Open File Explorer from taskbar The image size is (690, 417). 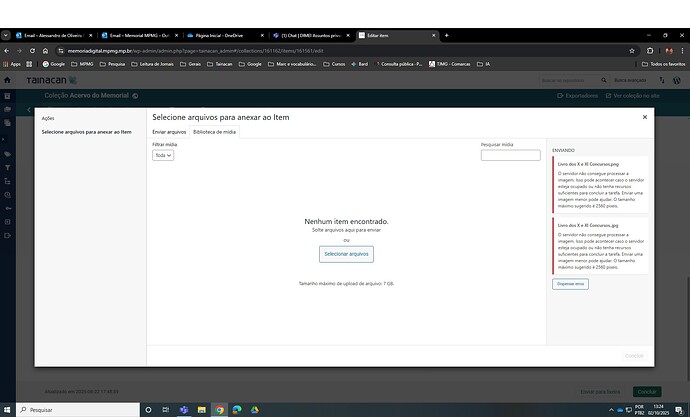(x=202, y=410)
